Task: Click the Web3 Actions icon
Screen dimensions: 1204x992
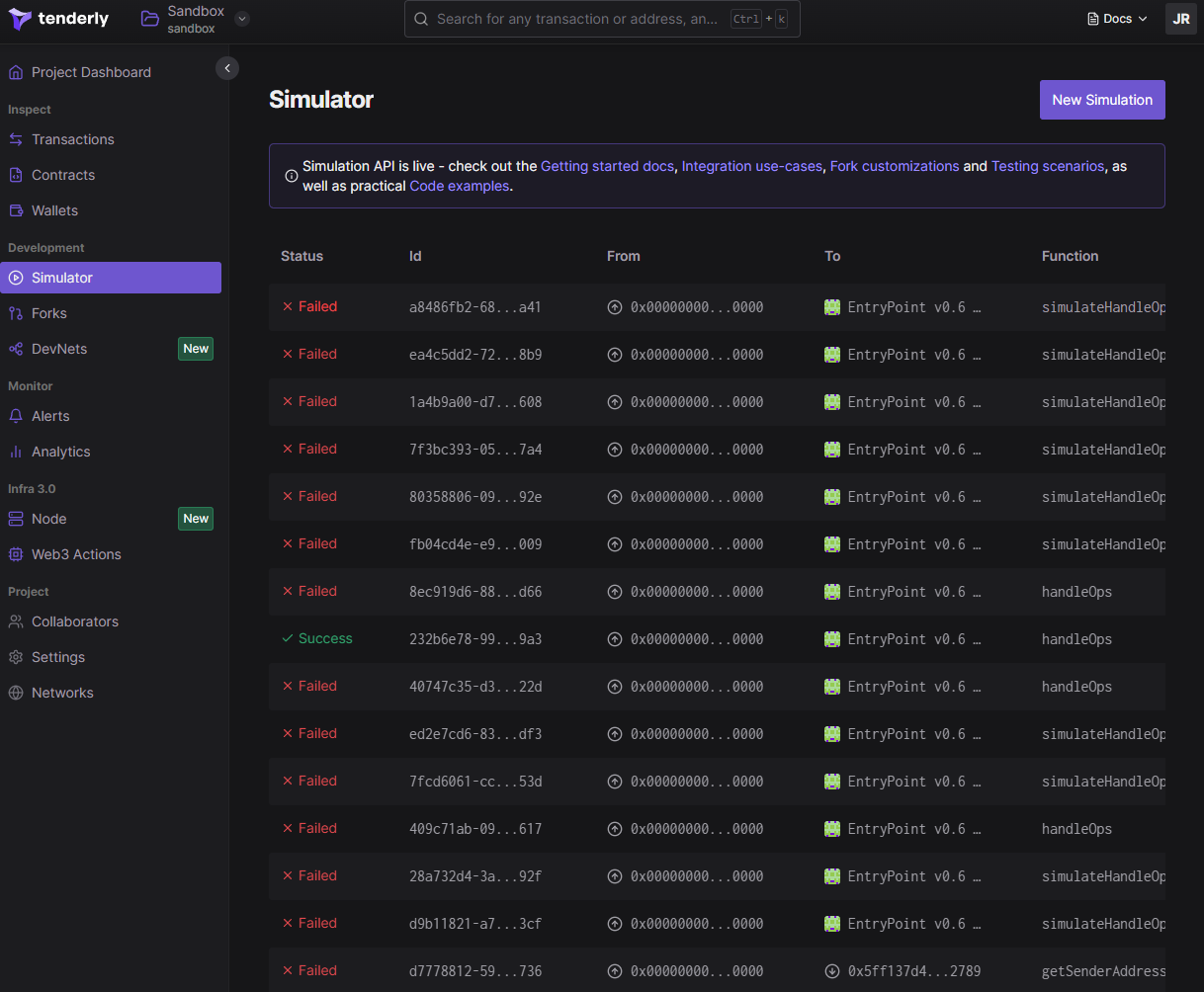Action: [16, 554]
